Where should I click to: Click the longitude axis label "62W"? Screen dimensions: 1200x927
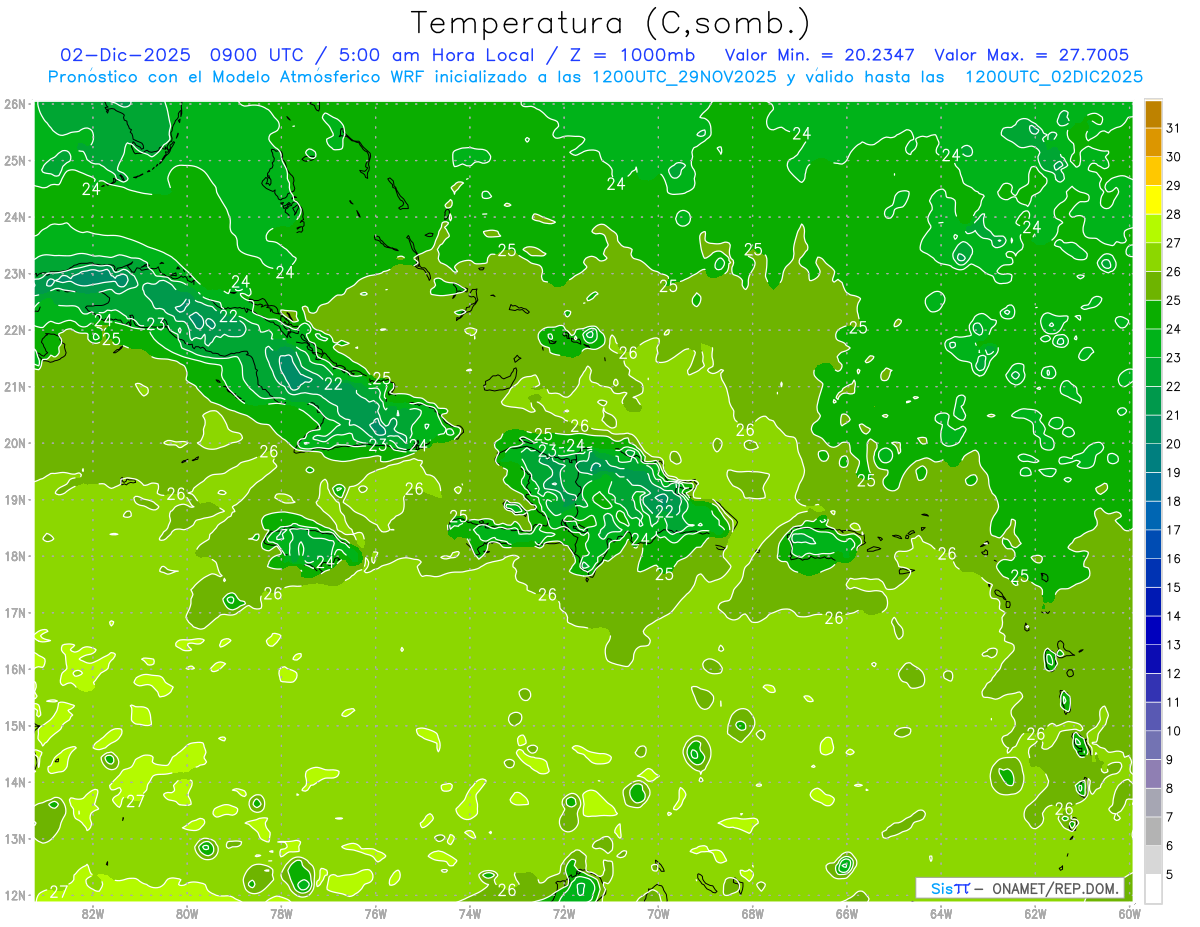coord(1035,913)
